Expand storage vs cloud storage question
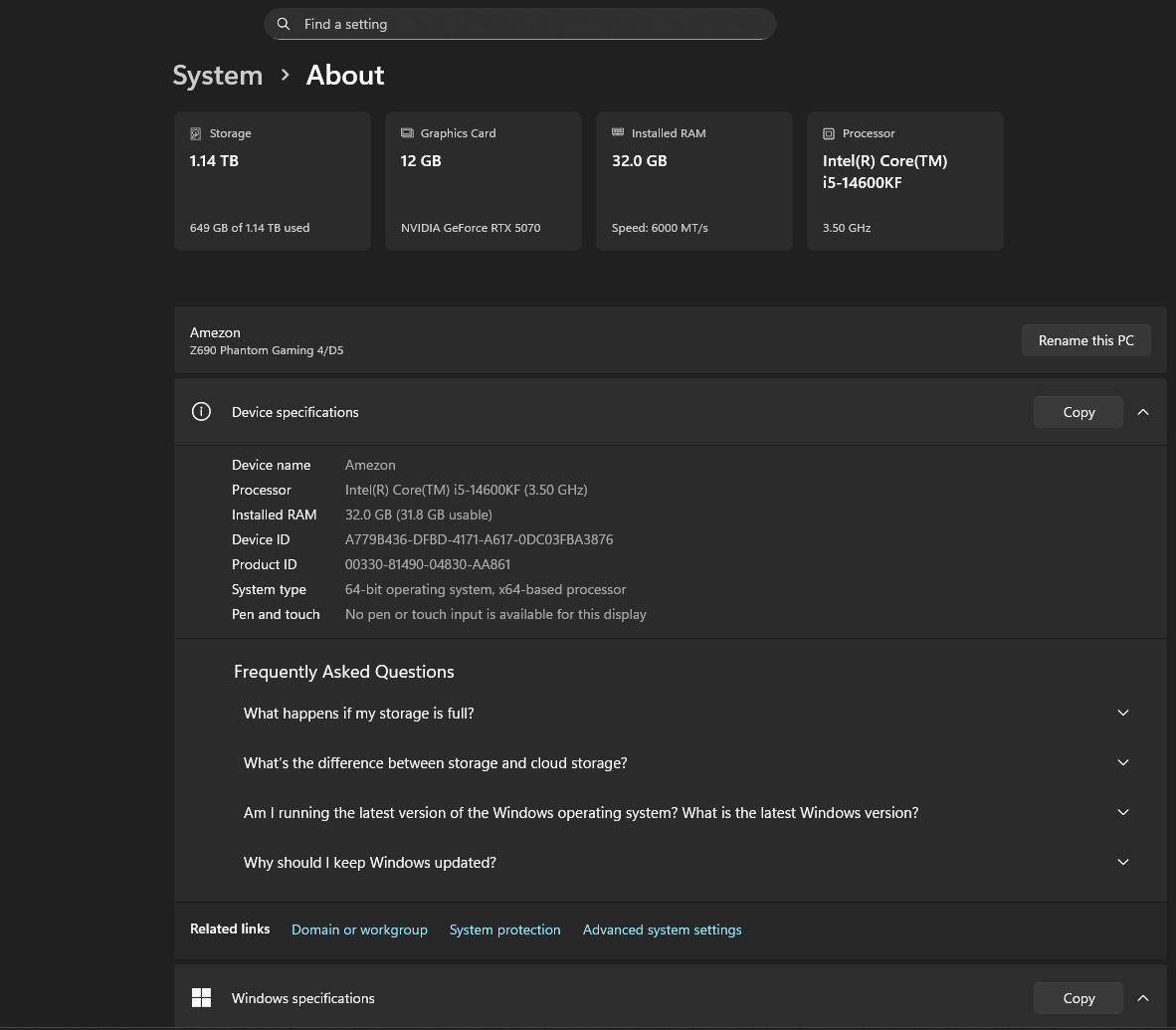The height and width of the screenshot is (1030, 1176). (x=1122, y=763)
